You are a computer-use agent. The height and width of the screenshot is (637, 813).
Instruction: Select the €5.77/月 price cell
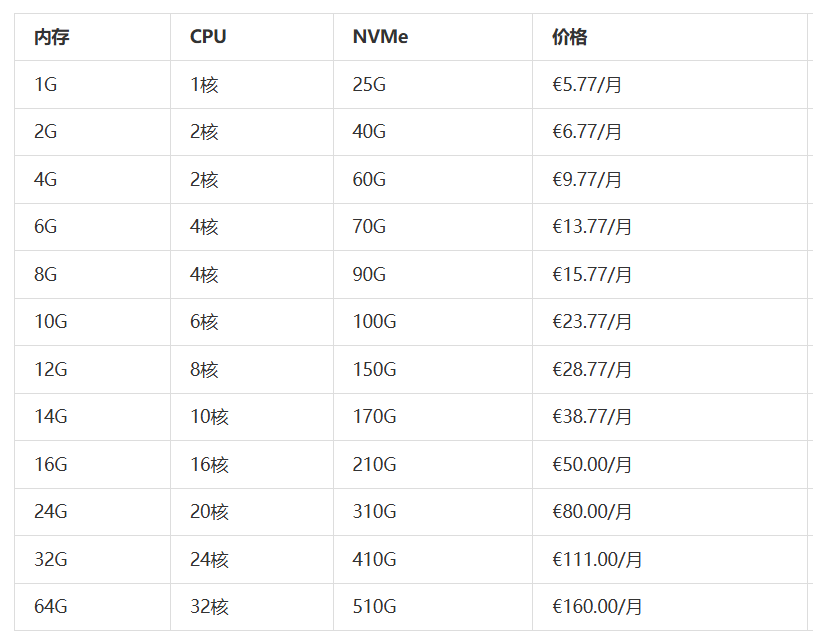[x=587, y=85]
